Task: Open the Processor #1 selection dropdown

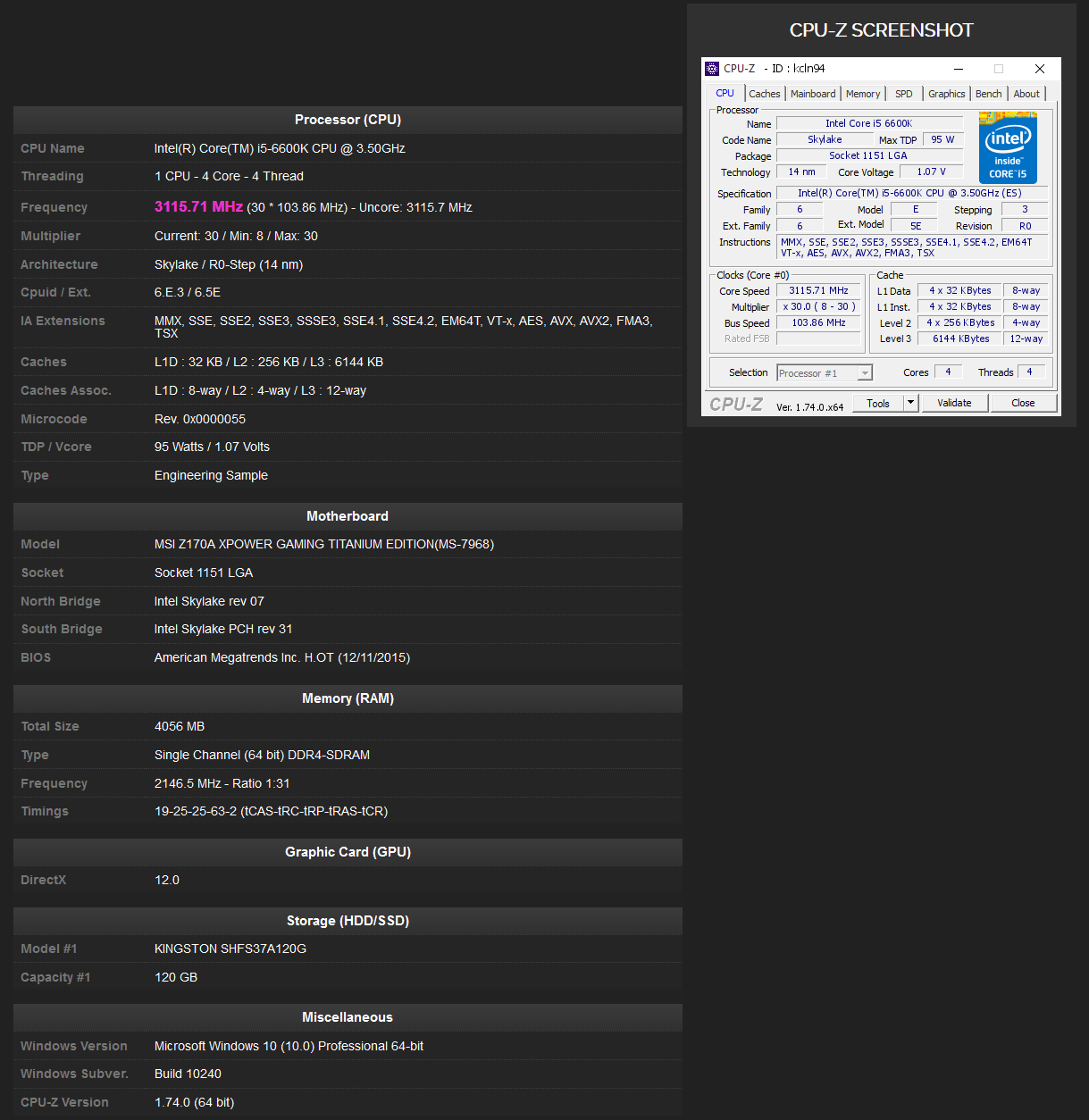Action: [825, 373]
